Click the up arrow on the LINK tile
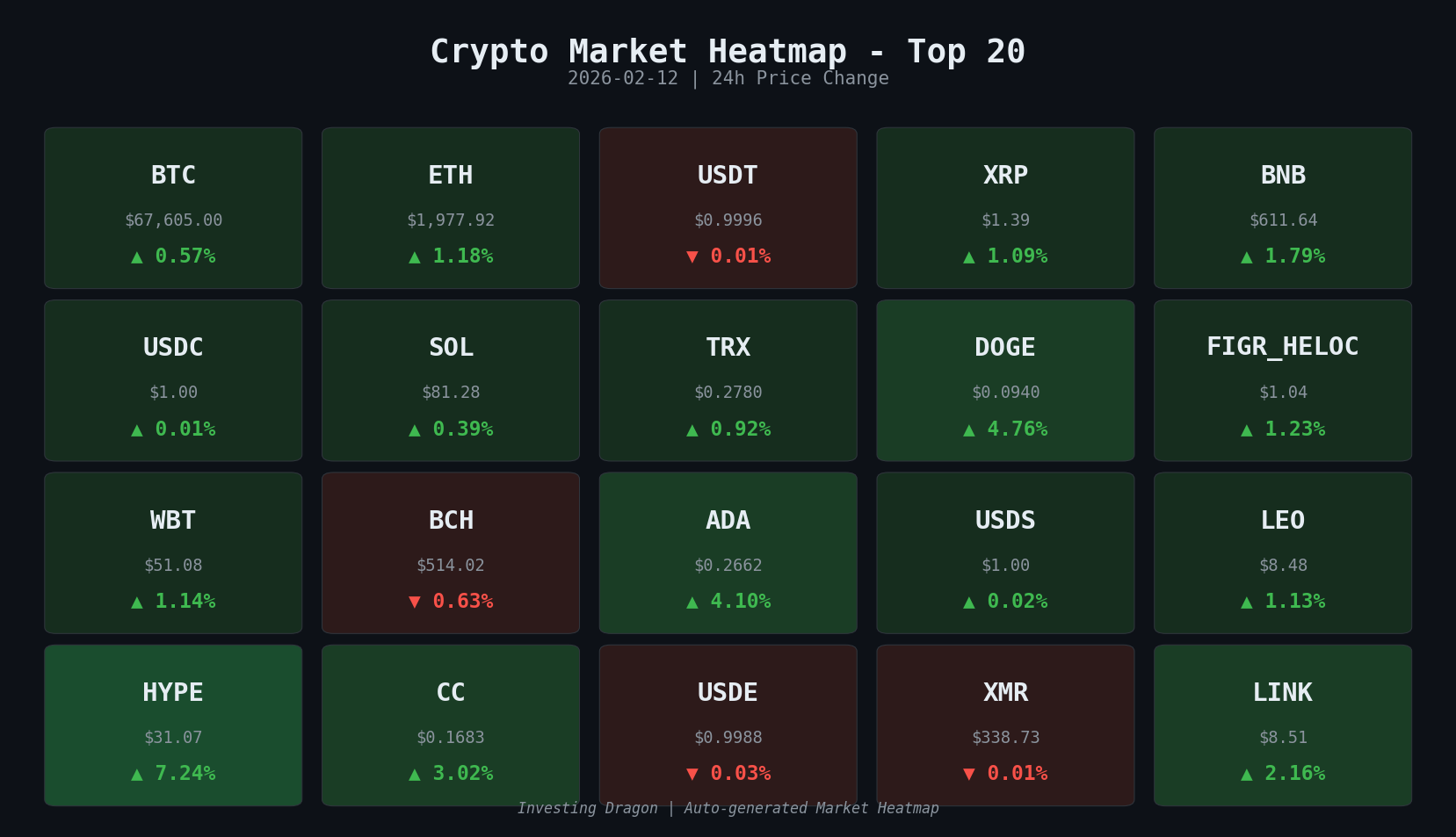Image resolution: width=1456 pixels, height=837 pixels. point(1247,775)
